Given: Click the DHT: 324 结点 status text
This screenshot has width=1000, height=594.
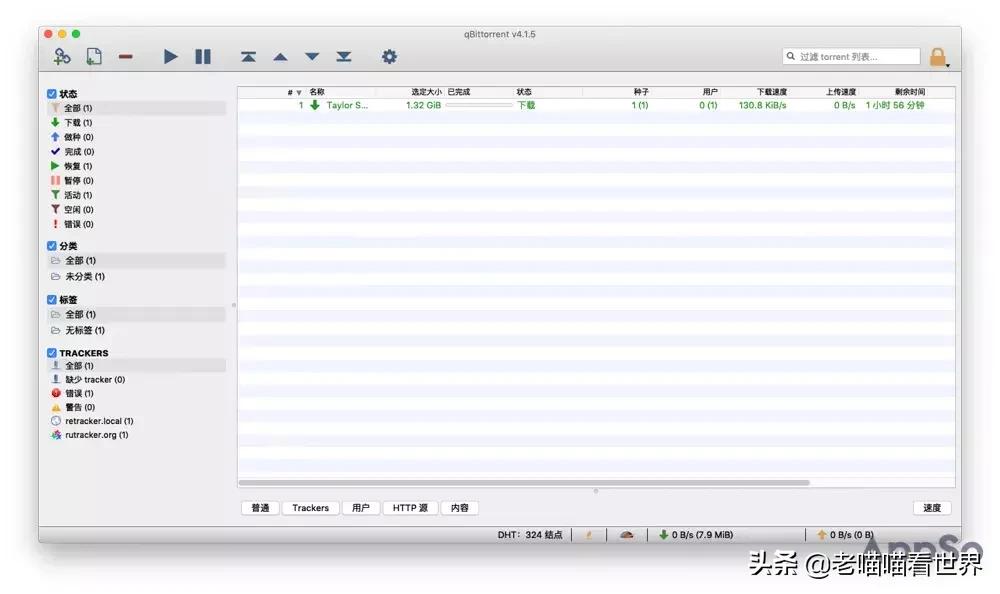Looking at the screenshot, I should coord(530,535).
